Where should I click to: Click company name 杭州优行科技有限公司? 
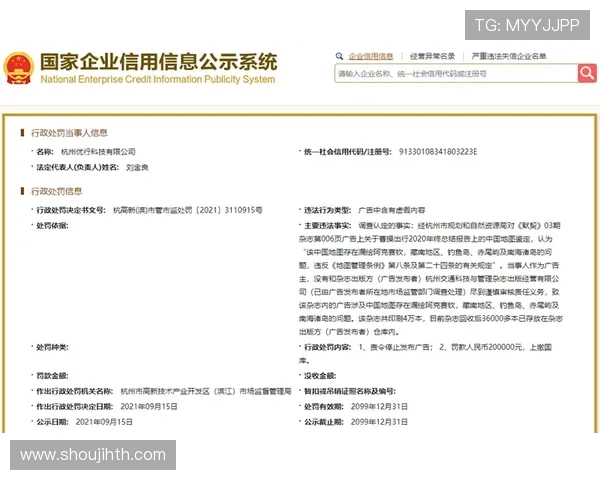(x=98, y=152)
